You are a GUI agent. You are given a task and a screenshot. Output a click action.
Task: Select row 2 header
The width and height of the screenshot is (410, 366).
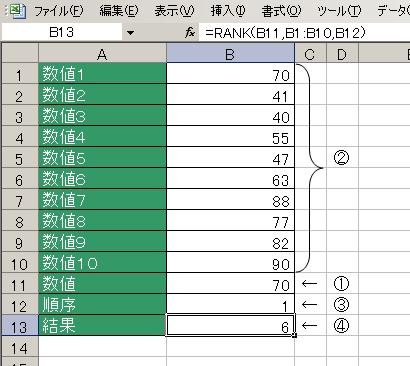(x=20, y=95)
